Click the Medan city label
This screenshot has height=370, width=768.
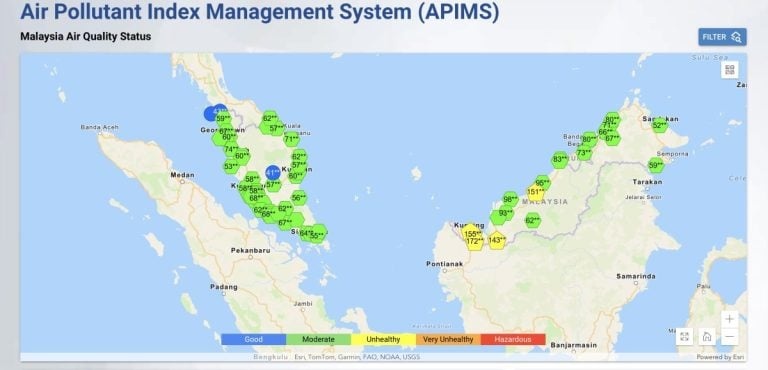point(182,175)
